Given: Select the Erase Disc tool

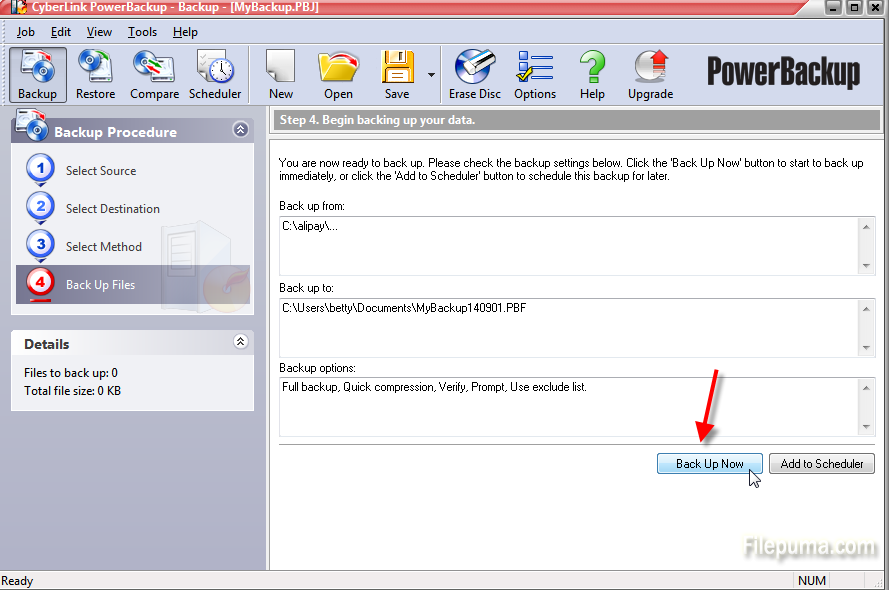Looking at the screenshot, I should (x=475, y=74).
